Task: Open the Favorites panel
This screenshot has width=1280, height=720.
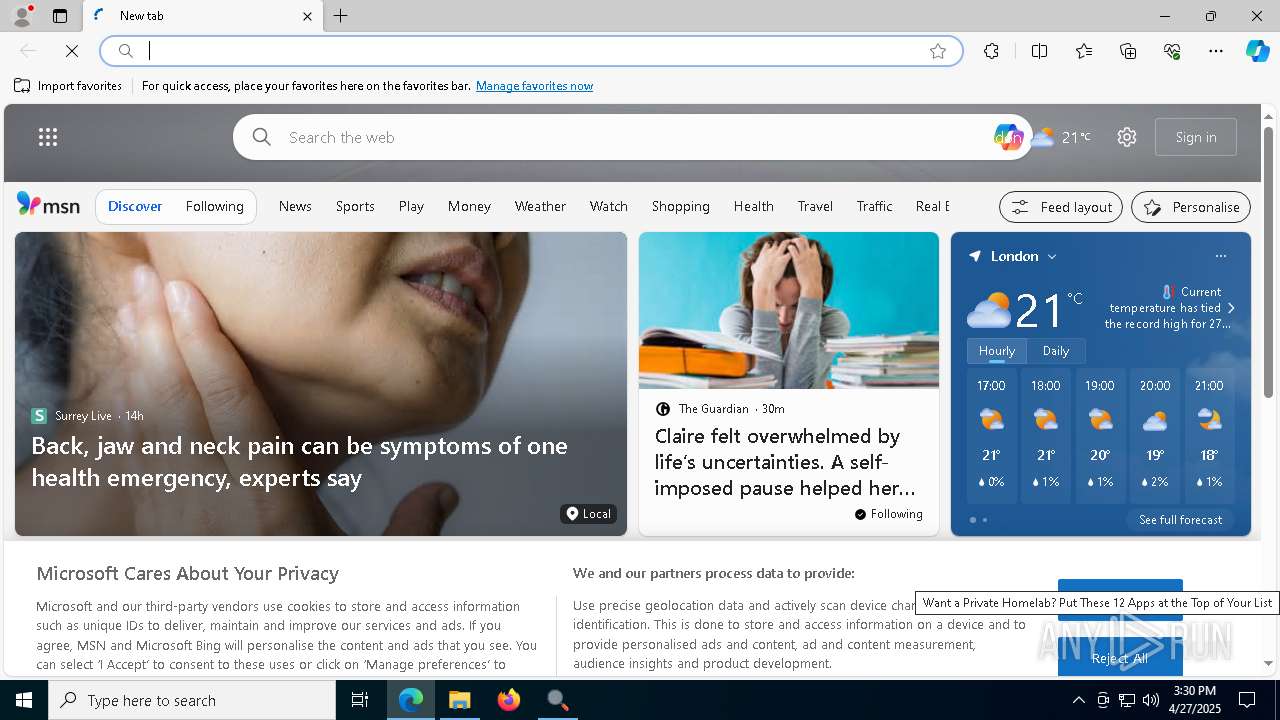Action: 1084,51
